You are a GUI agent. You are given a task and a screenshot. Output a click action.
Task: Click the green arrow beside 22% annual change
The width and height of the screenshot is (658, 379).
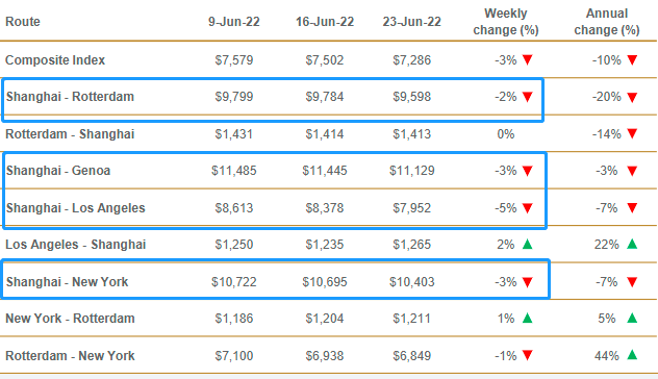[x=632, y=244]
